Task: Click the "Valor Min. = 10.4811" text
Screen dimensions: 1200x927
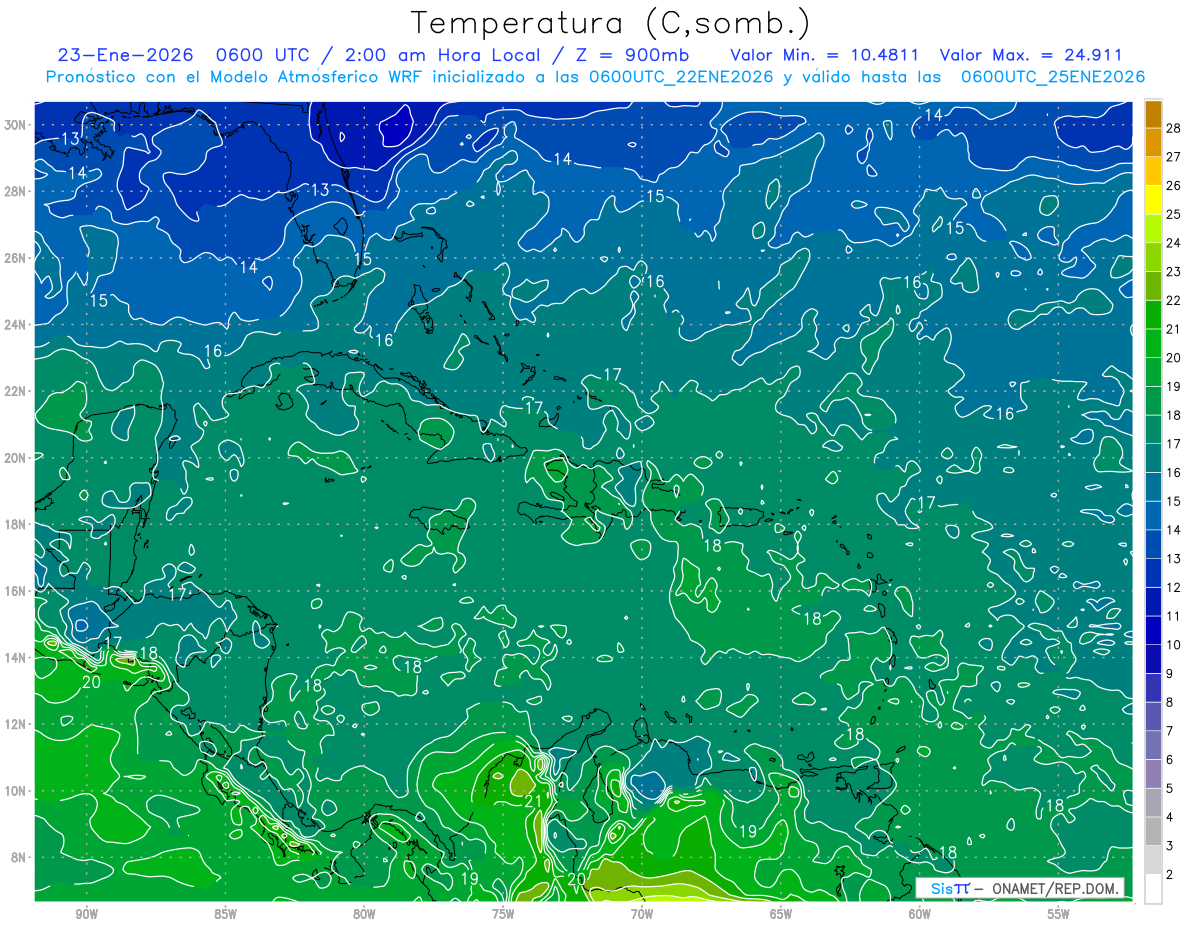Action: point(825,56)
